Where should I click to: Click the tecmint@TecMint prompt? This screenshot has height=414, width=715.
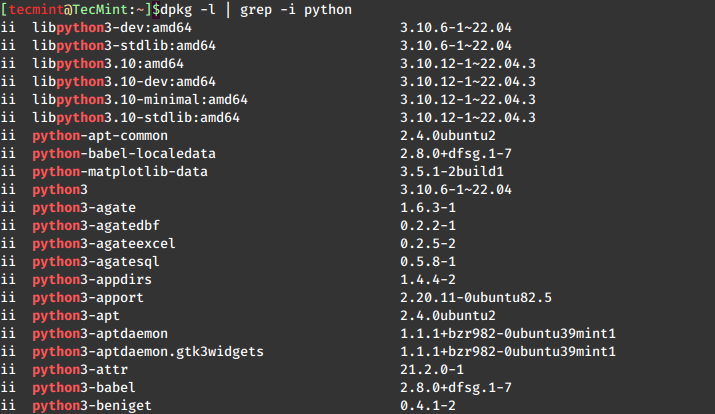72,9
